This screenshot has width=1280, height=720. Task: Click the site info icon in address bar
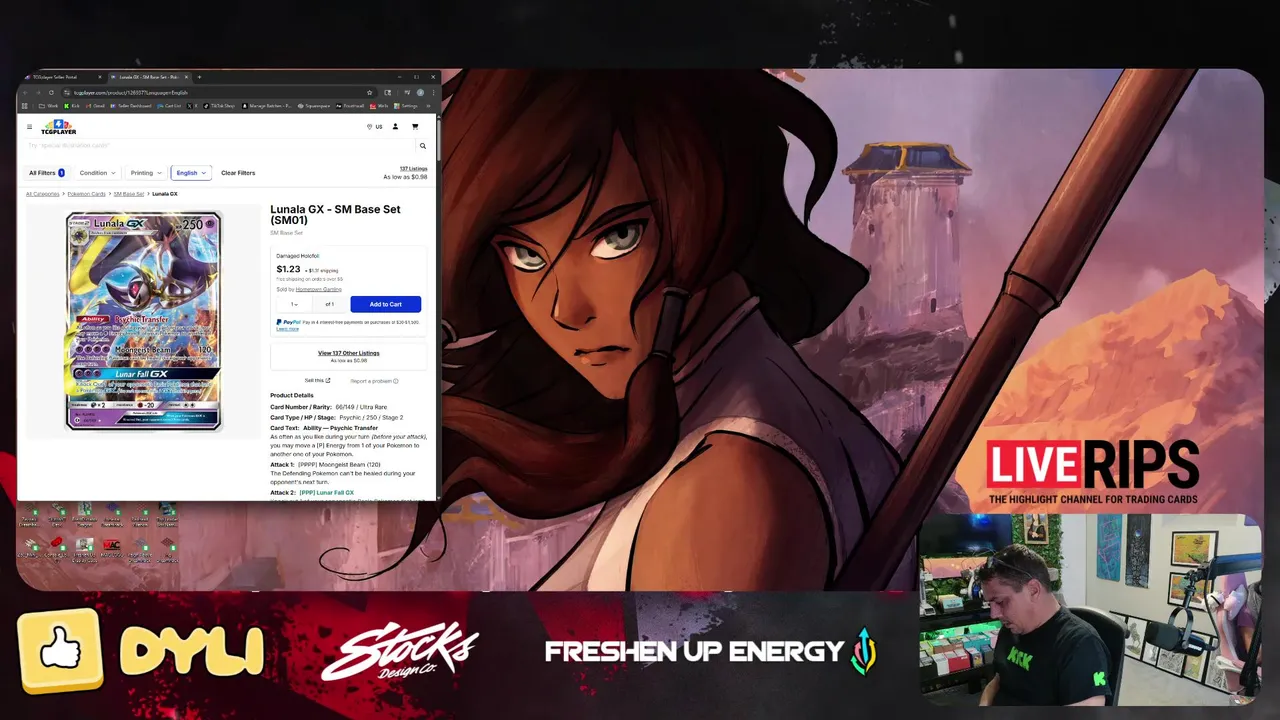pos(67,92)
